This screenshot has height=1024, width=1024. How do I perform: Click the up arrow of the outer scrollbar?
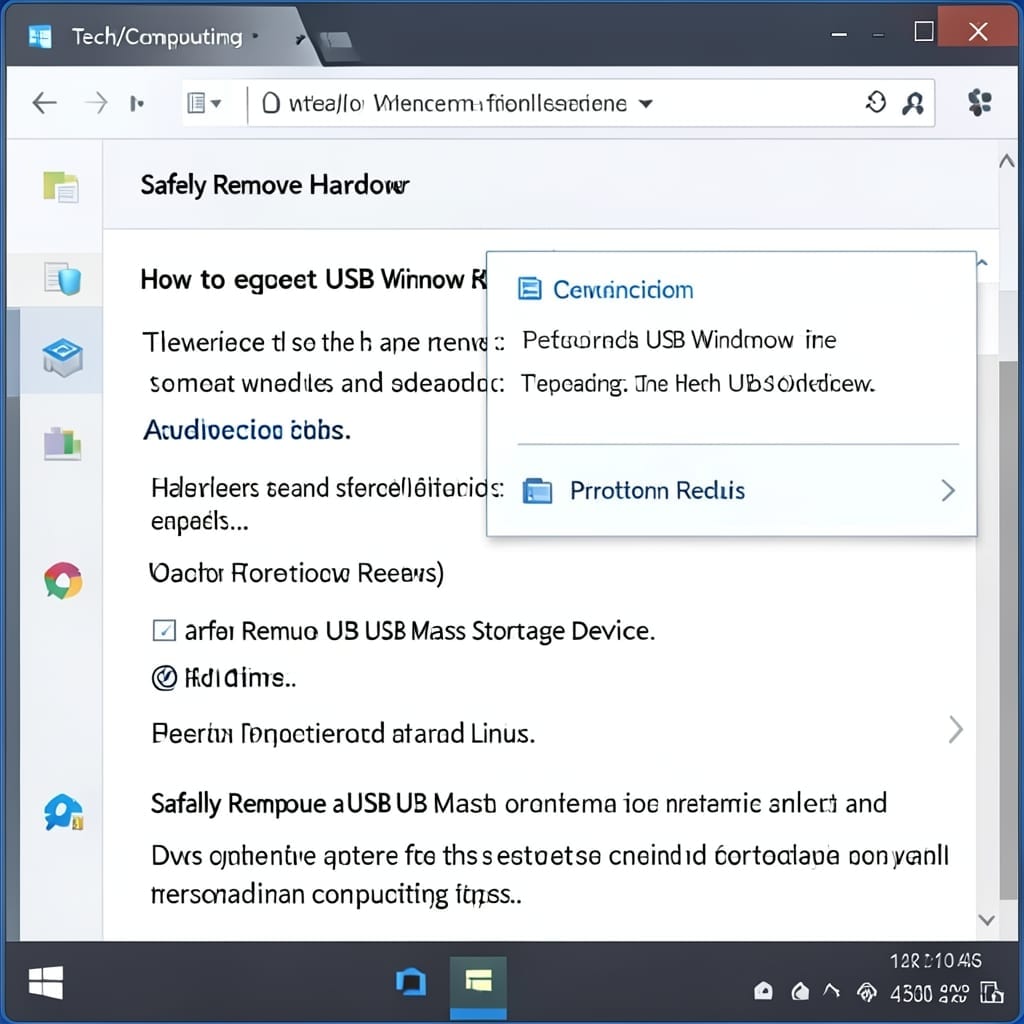click(1007, 161)
